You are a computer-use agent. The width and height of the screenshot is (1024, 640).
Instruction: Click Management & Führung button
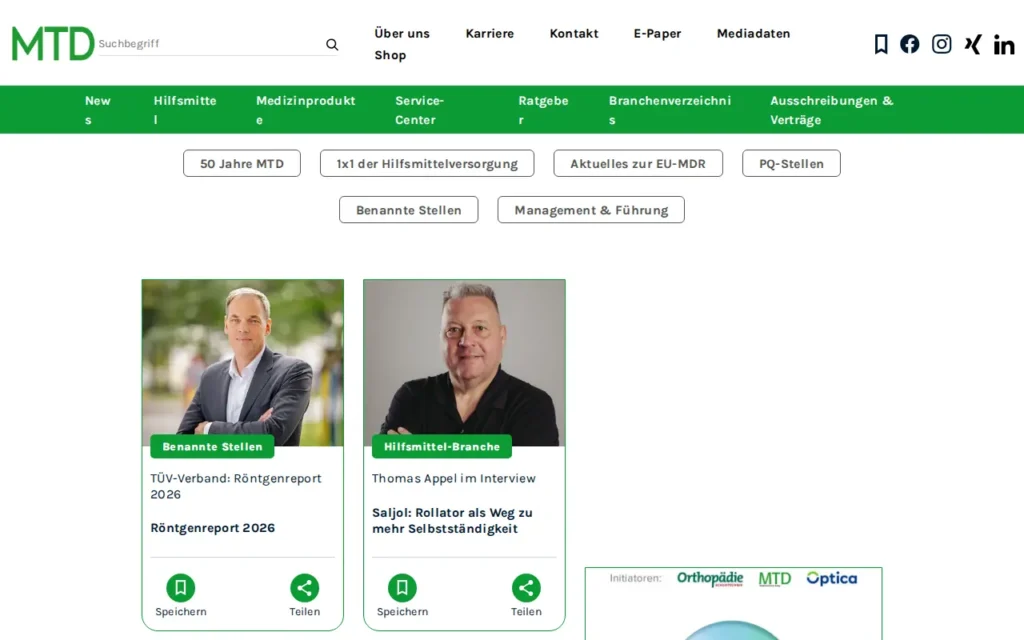point(591,210)
